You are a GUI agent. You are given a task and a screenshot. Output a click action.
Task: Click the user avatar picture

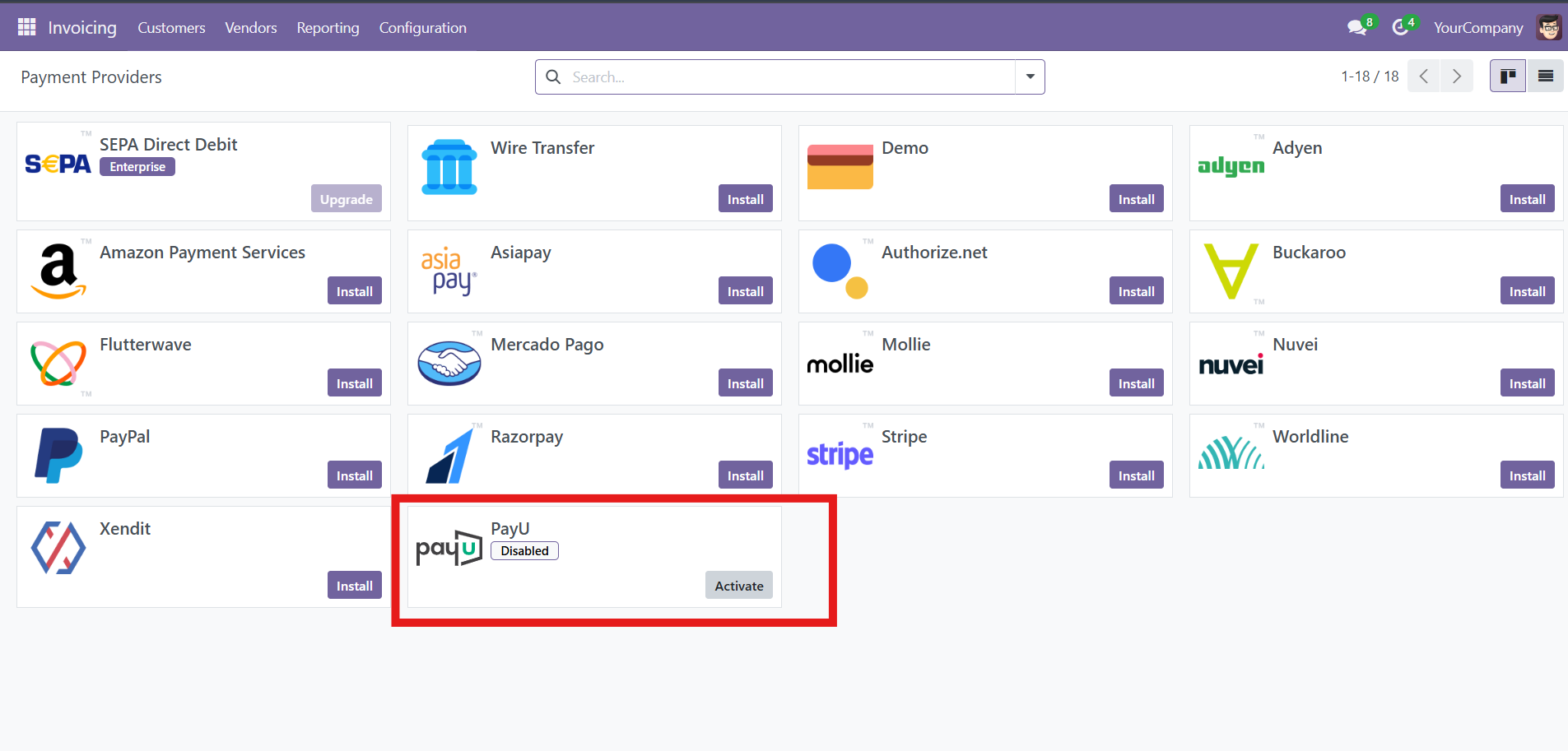(x=1549, y=27)
